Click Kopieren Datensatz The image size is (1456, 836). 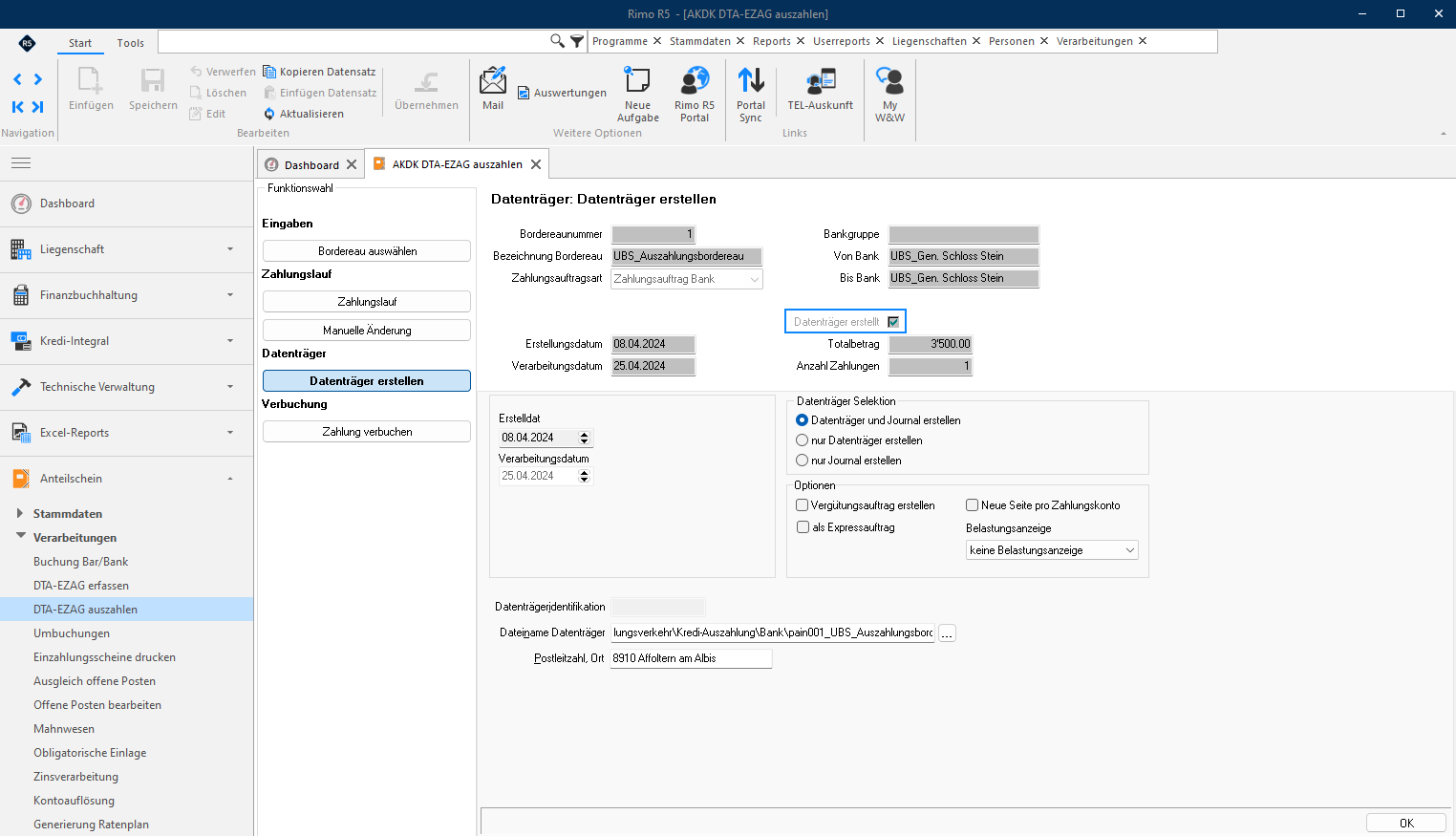coord(319,72)
